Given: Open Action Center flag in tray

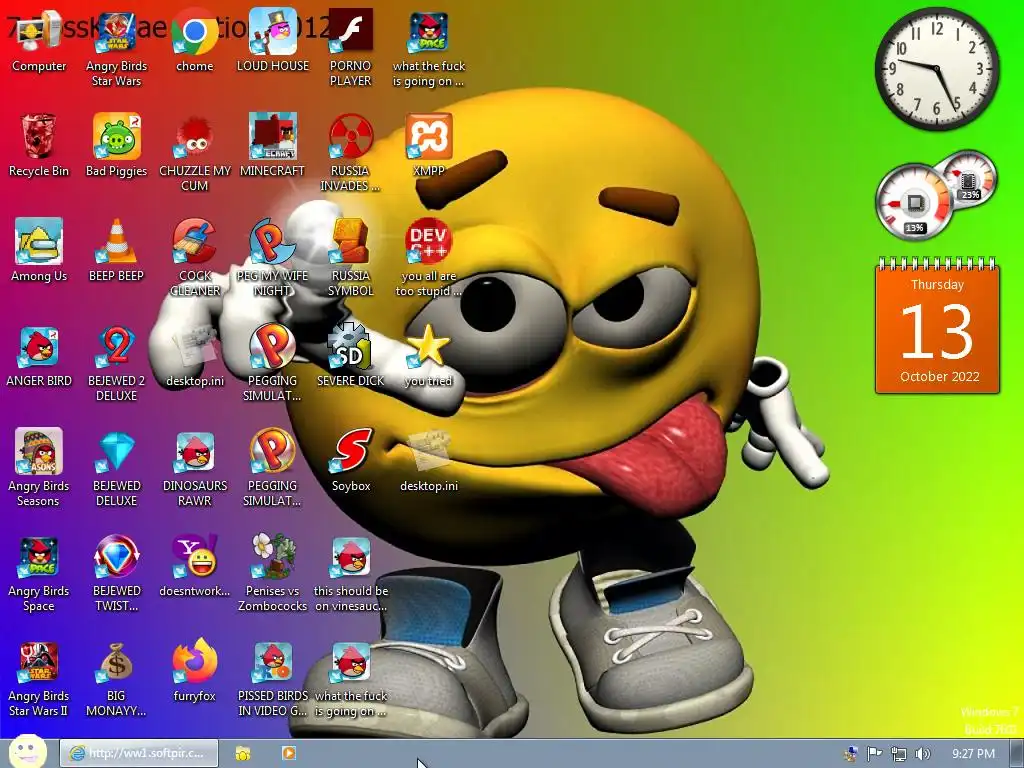Looking at the screenshot, I should point(874,754).
